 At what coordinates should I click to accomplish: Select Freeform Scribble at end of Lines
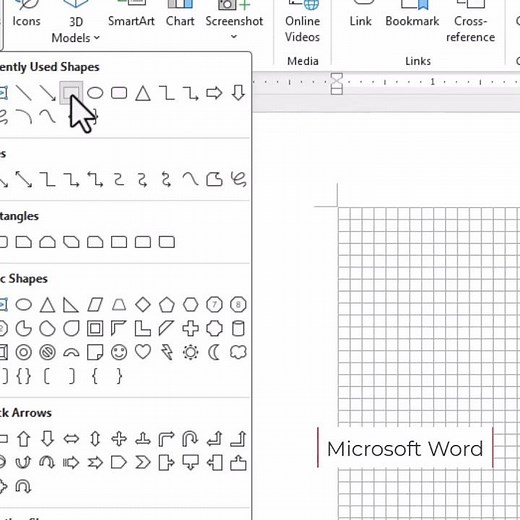point(239,179)
